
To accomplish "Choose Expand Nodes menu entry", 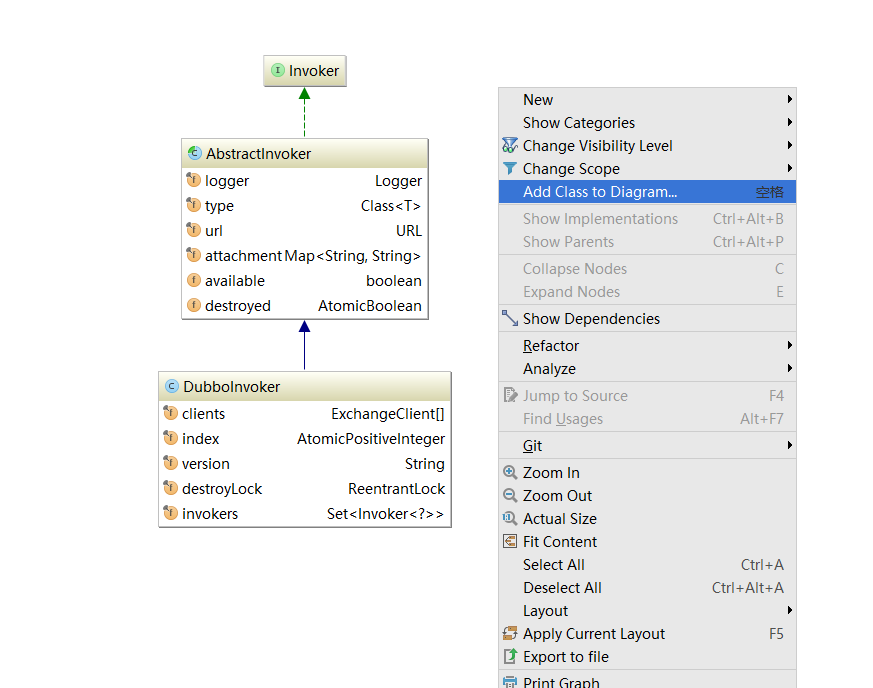I will (x=647, y=292).
